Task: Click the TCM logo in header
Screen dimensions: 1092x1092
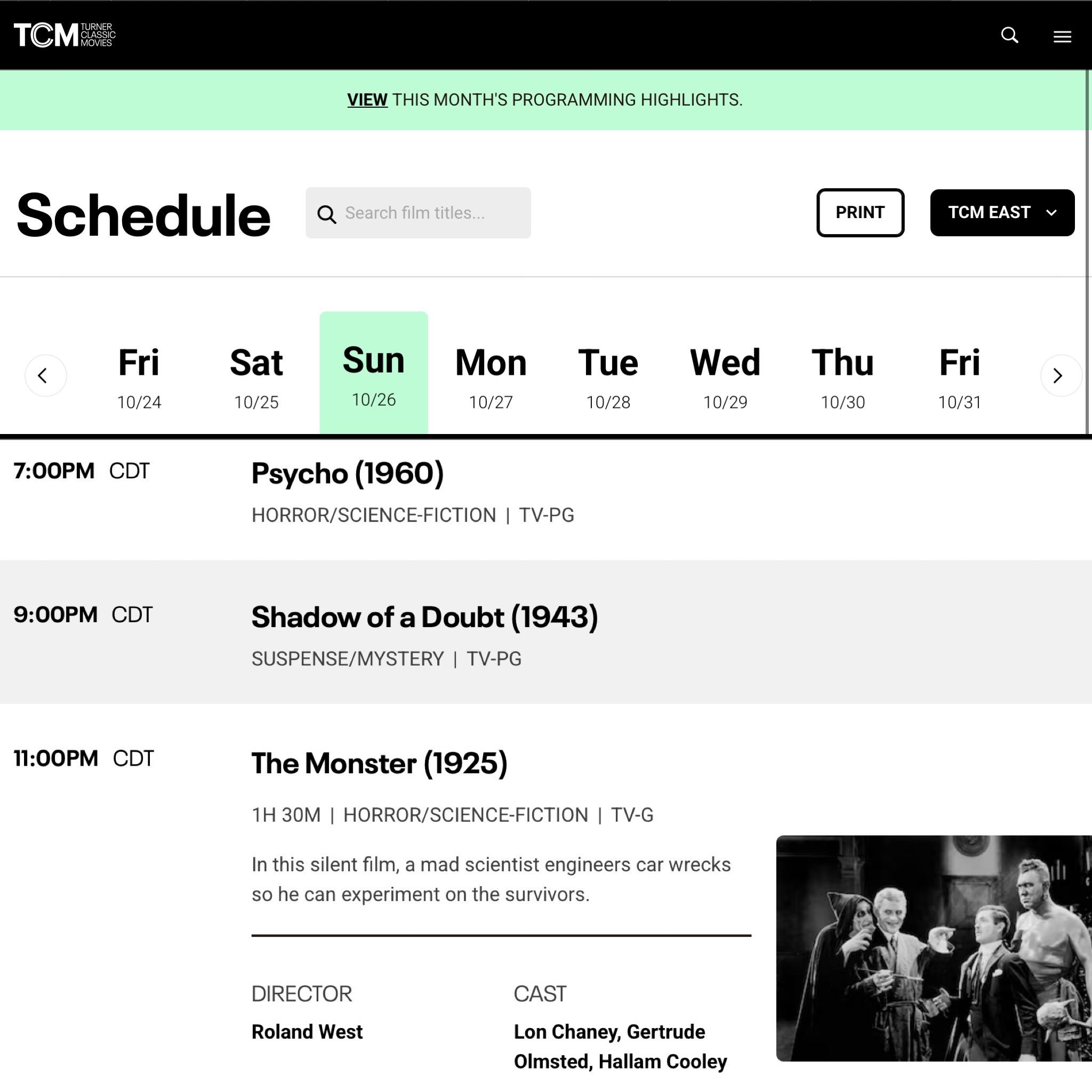Action: pos(65,35)
